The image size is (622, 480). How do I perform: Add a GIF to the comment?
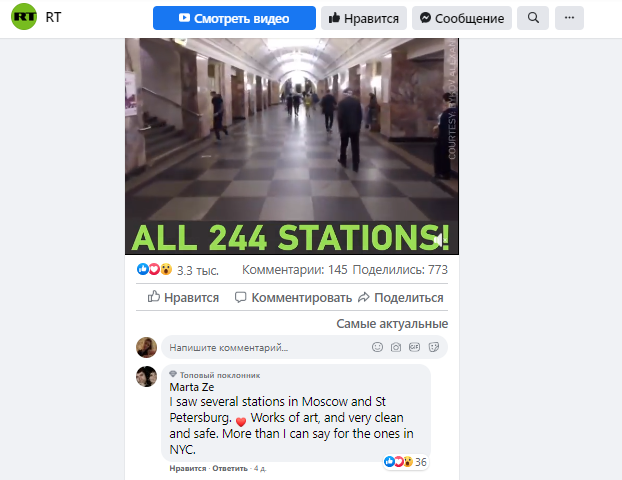coord(414,348)
